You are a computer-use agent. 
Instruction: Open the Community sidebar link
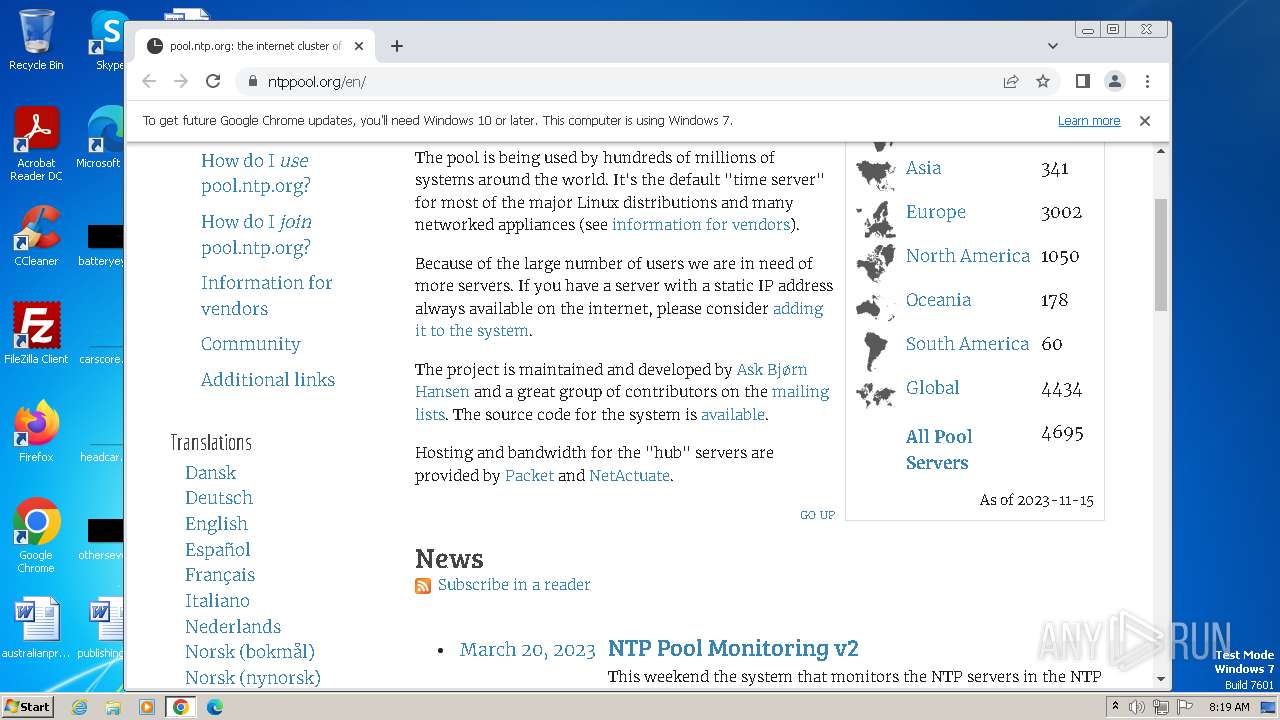click(x=250, y=344)
